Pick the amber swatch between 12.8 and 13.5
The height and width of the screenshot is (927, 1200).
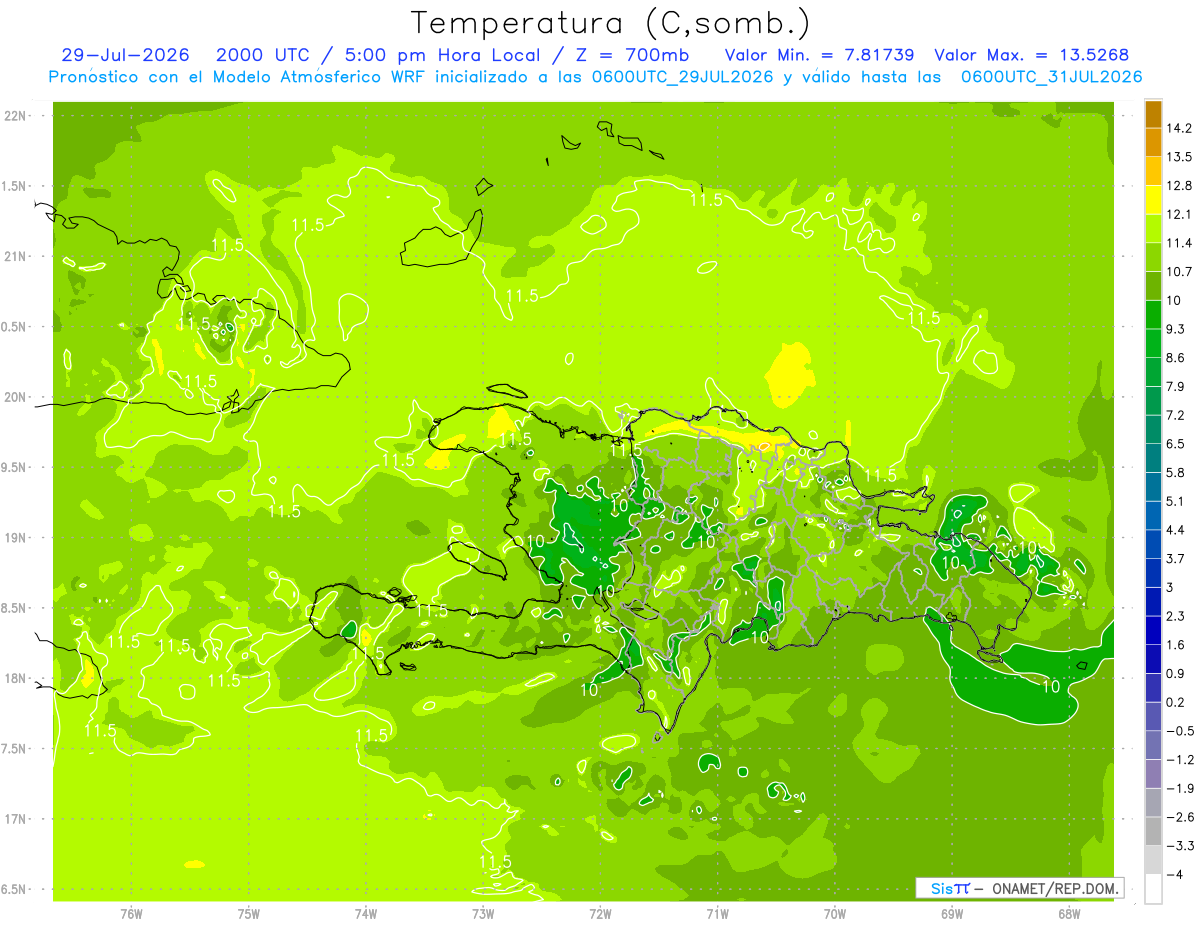tap(1153, 171)
